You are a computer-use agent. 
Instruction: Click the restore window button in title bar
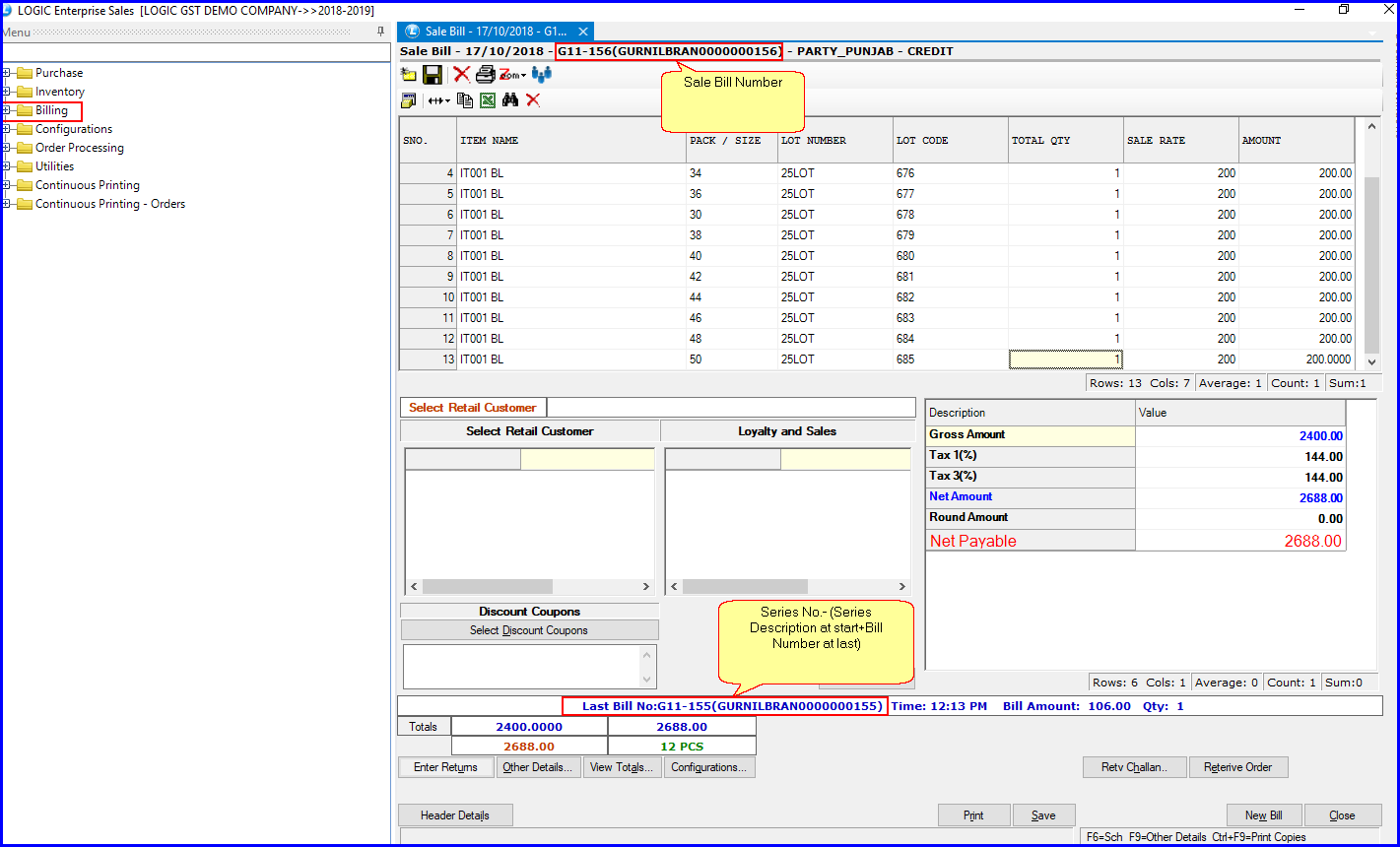tap(1343, 10)
